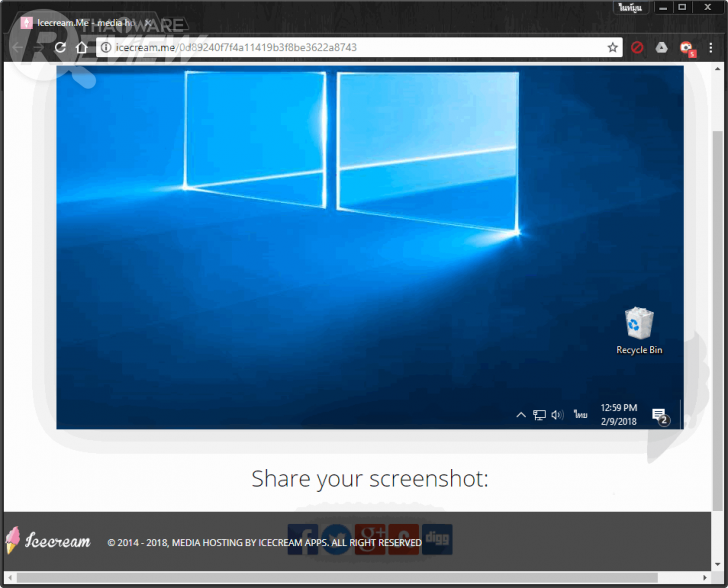Click the scroll-right arrow on the horizontal scrollbar
The width and height of the screenshot is (728, 588).
click(x=705, y=578)
